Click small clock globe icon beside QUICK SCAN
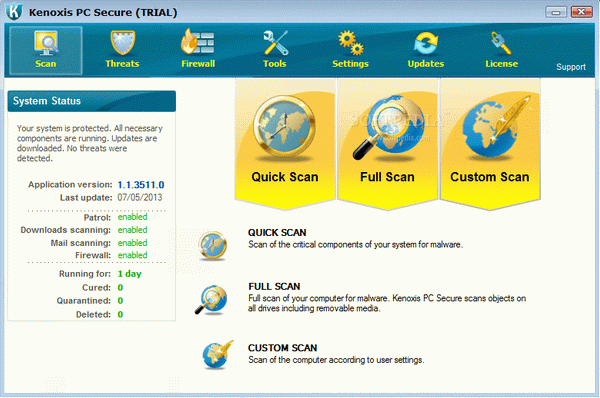This screenshot has height=398, width=600. point(213,245)
